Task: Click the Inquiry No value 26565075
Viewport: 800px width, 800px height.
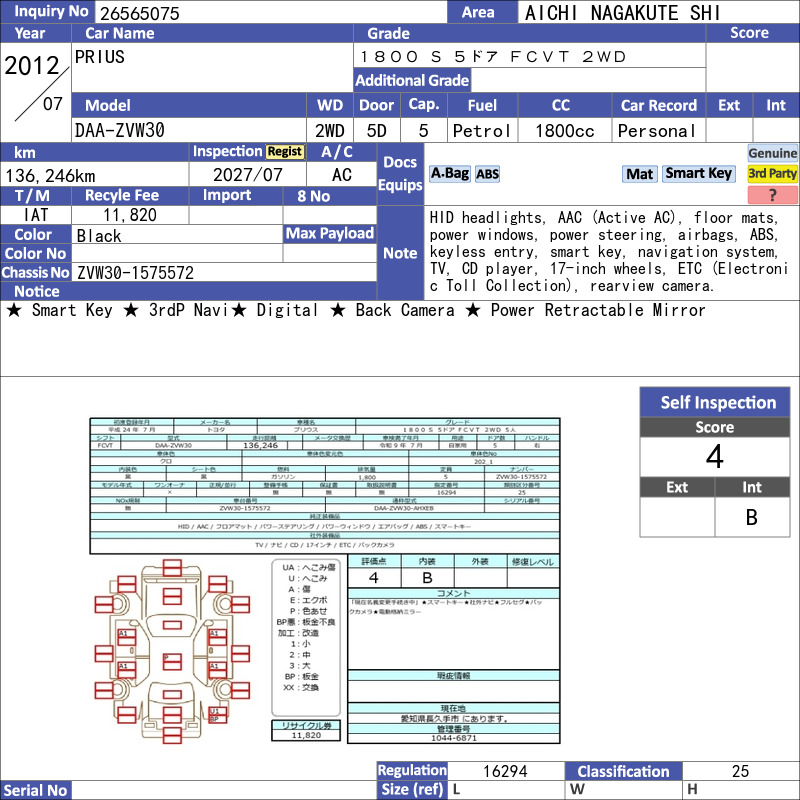Action: pos(140,13)
